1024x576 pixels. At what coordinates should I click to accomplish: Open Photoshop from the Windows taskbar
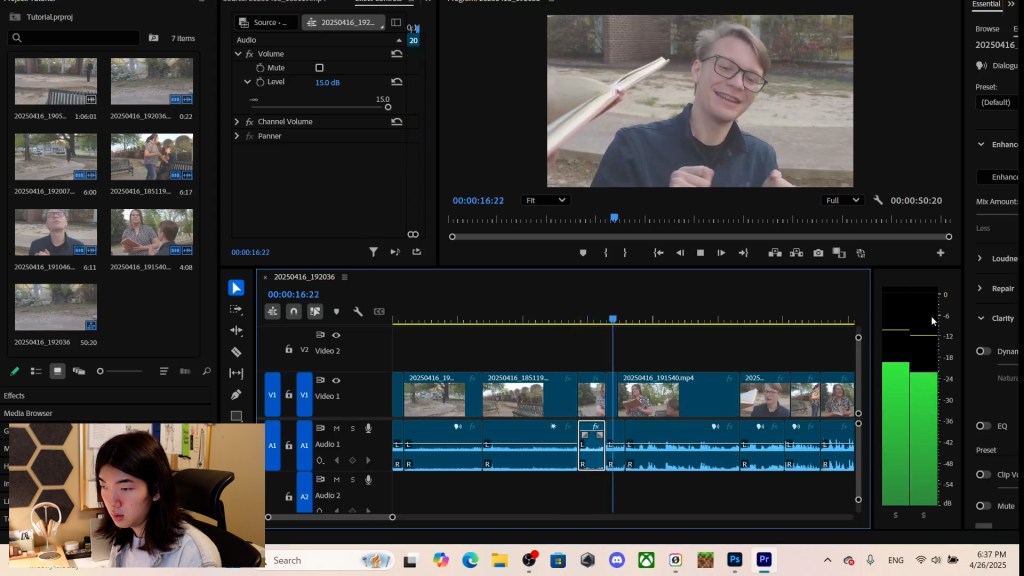click(735, 560)
